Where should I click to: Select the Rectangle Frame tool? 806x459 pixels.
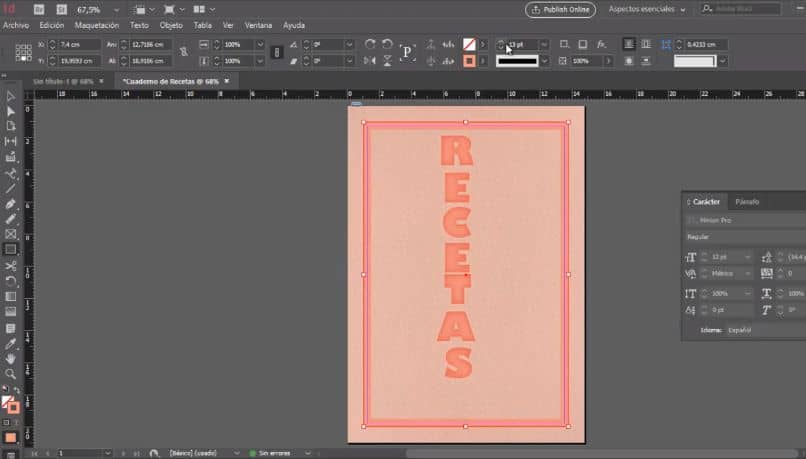(11, 234)
